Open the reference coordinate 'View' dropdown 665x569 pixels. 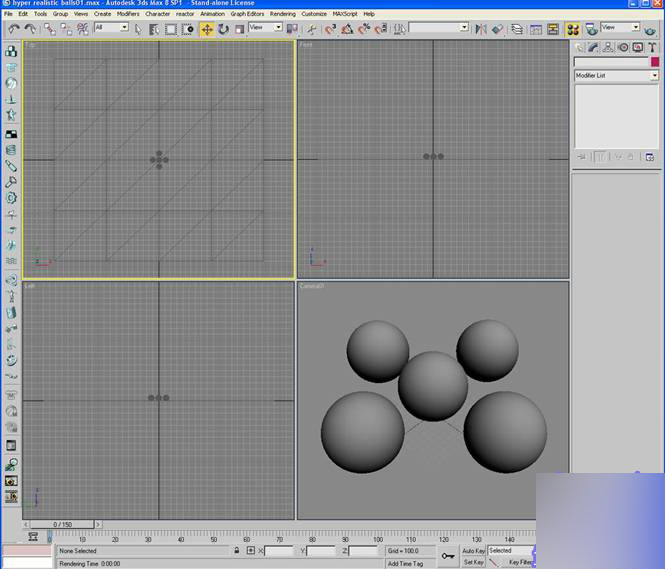(265, 28)
